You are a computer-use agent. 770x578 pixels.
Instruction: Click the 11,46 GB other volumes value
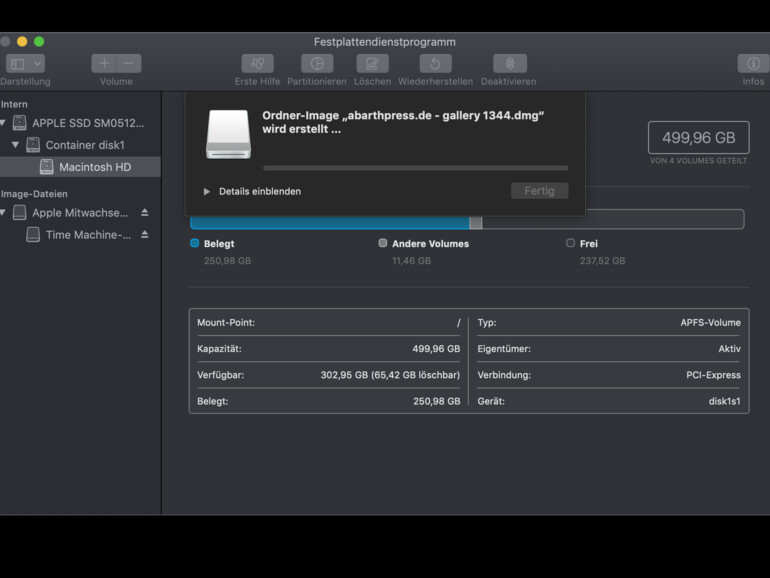pos(412,261)
